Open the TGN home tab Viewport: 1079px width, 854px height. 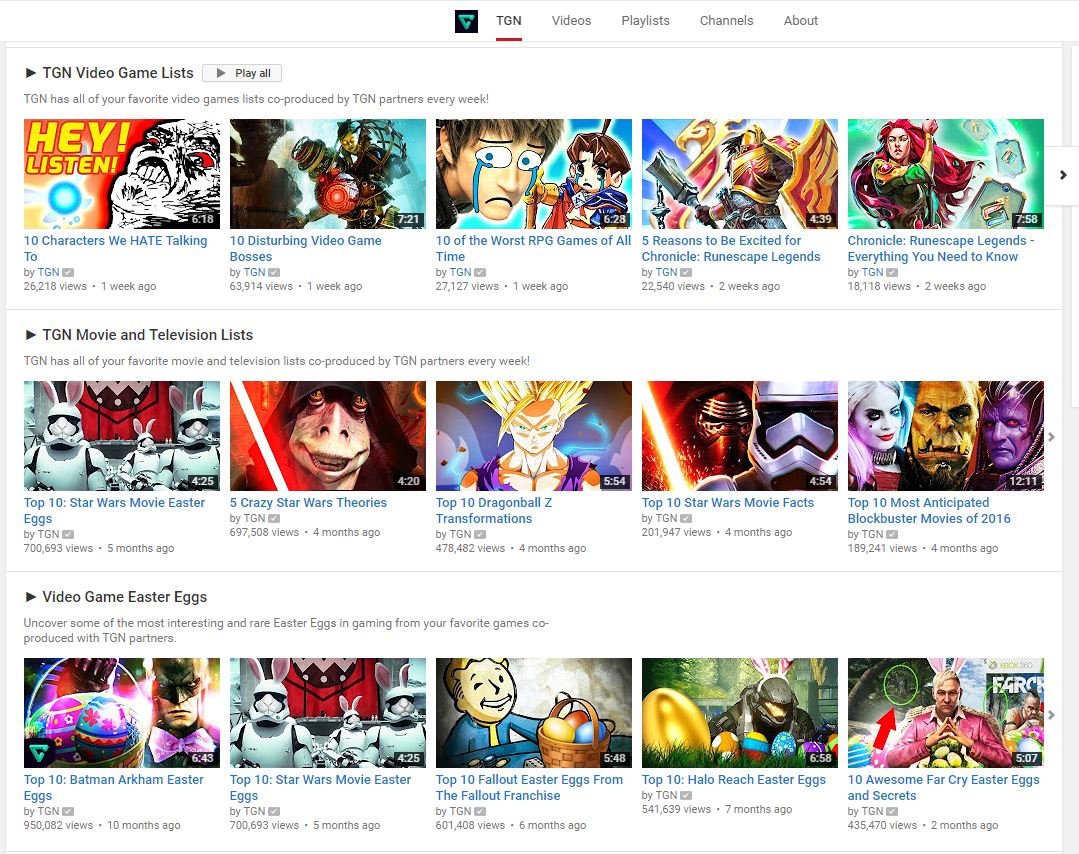(509, 21)
